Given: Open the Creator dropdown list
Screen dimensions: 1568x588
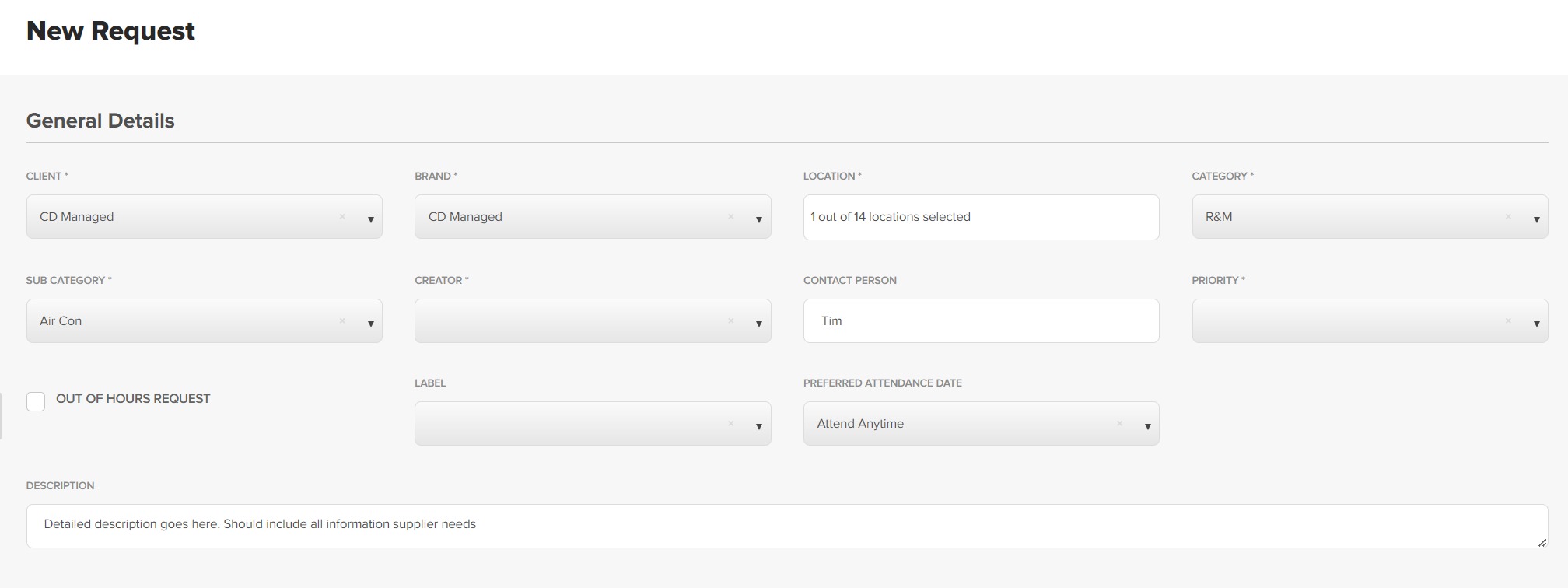Looking at the screenshot, I should coord(758,324).
